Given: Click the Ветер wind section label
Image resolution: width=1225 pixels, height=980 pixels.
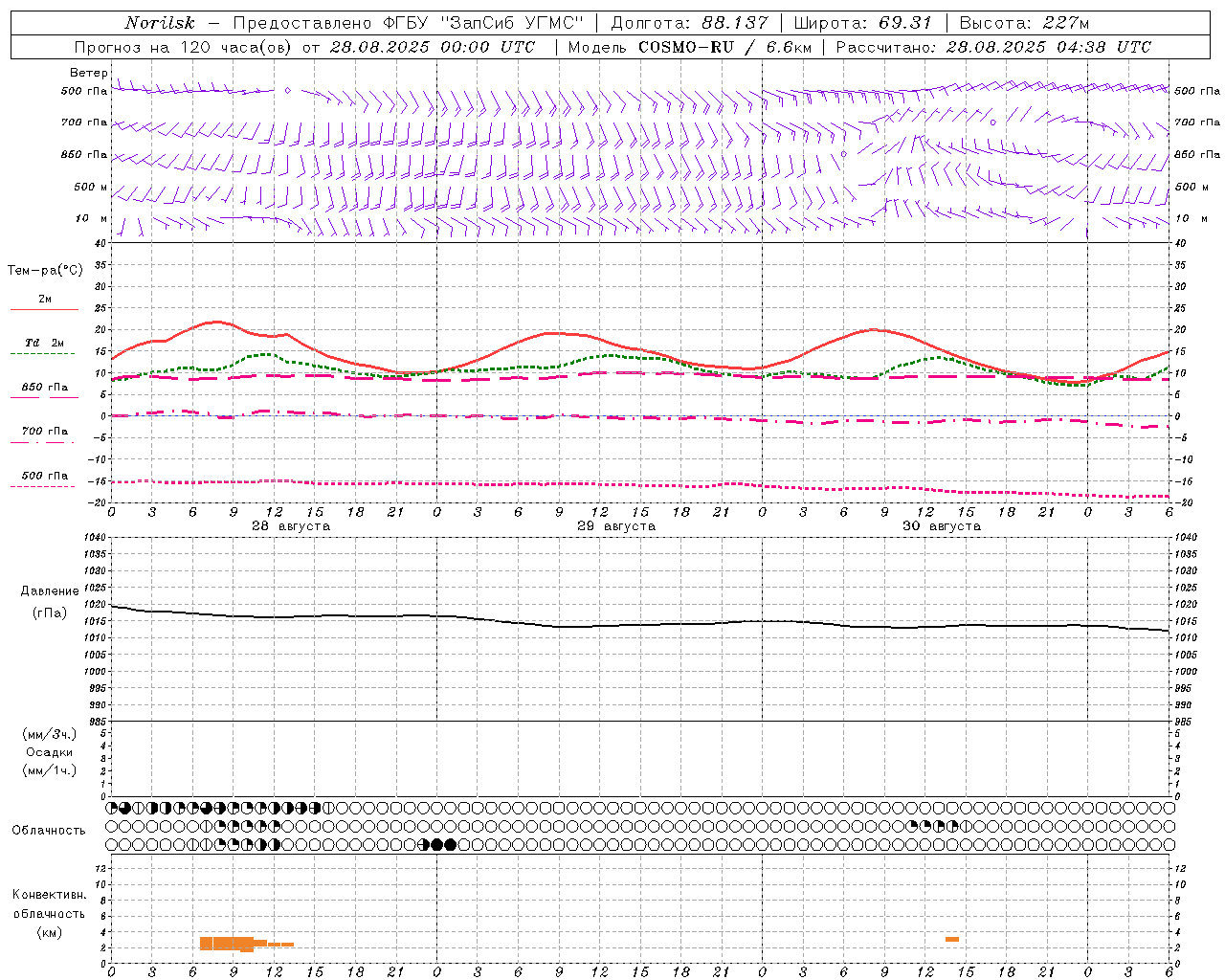Looking at the screenshot, I should (89, 73).
